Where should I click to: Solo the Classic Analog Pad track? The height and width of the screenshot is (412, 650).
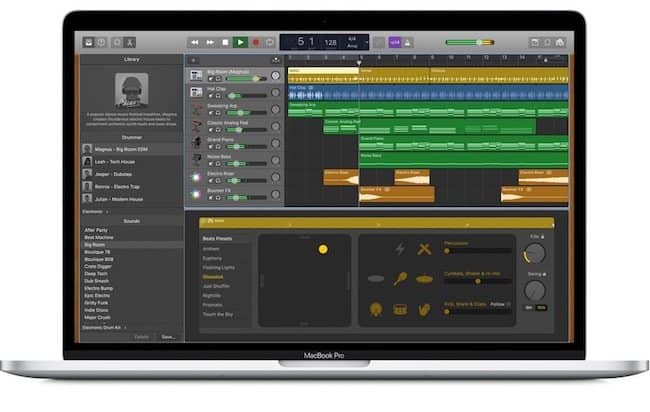click(218, 130)
